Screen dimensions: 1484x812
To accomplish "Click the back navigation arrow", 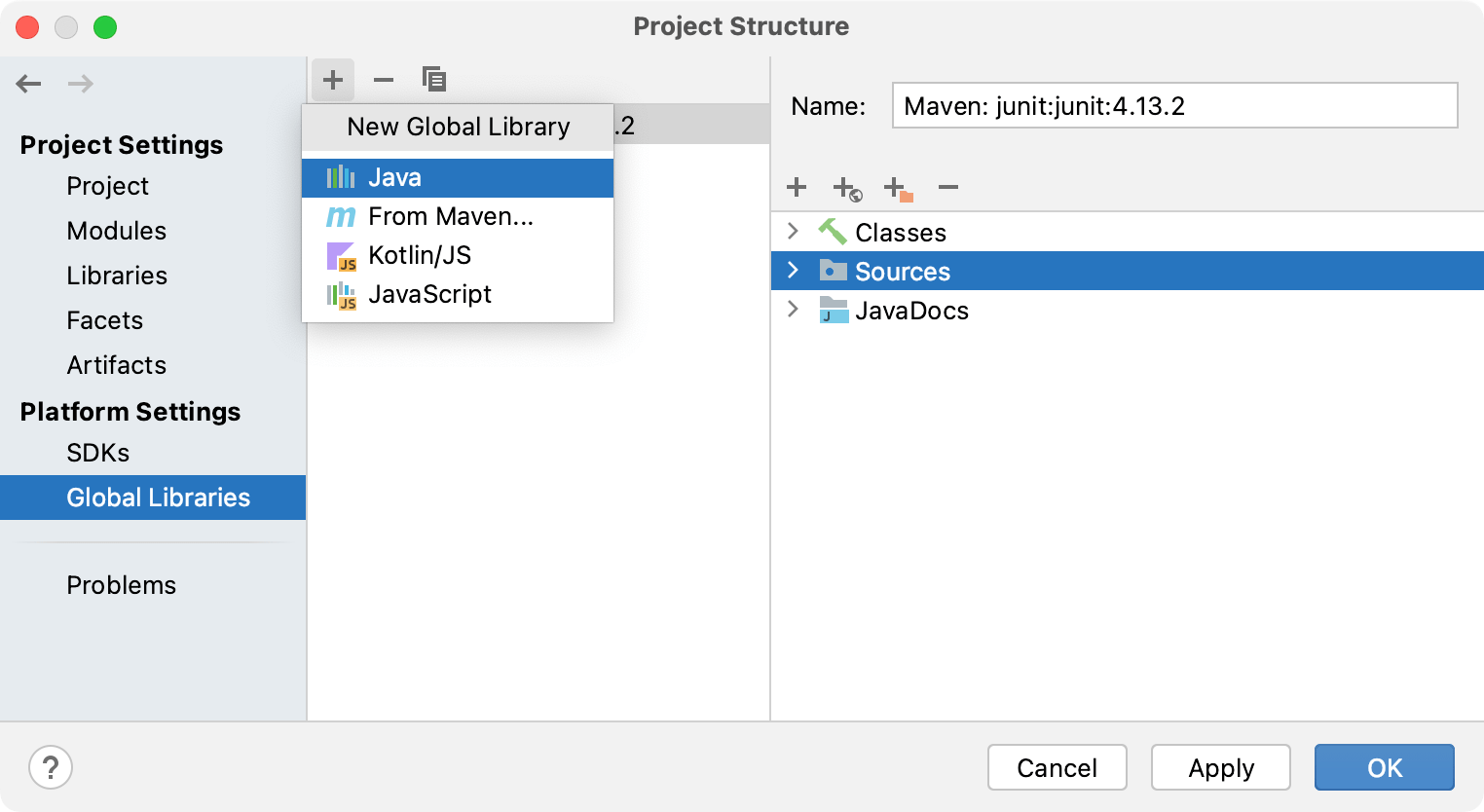I will [28, 84].
